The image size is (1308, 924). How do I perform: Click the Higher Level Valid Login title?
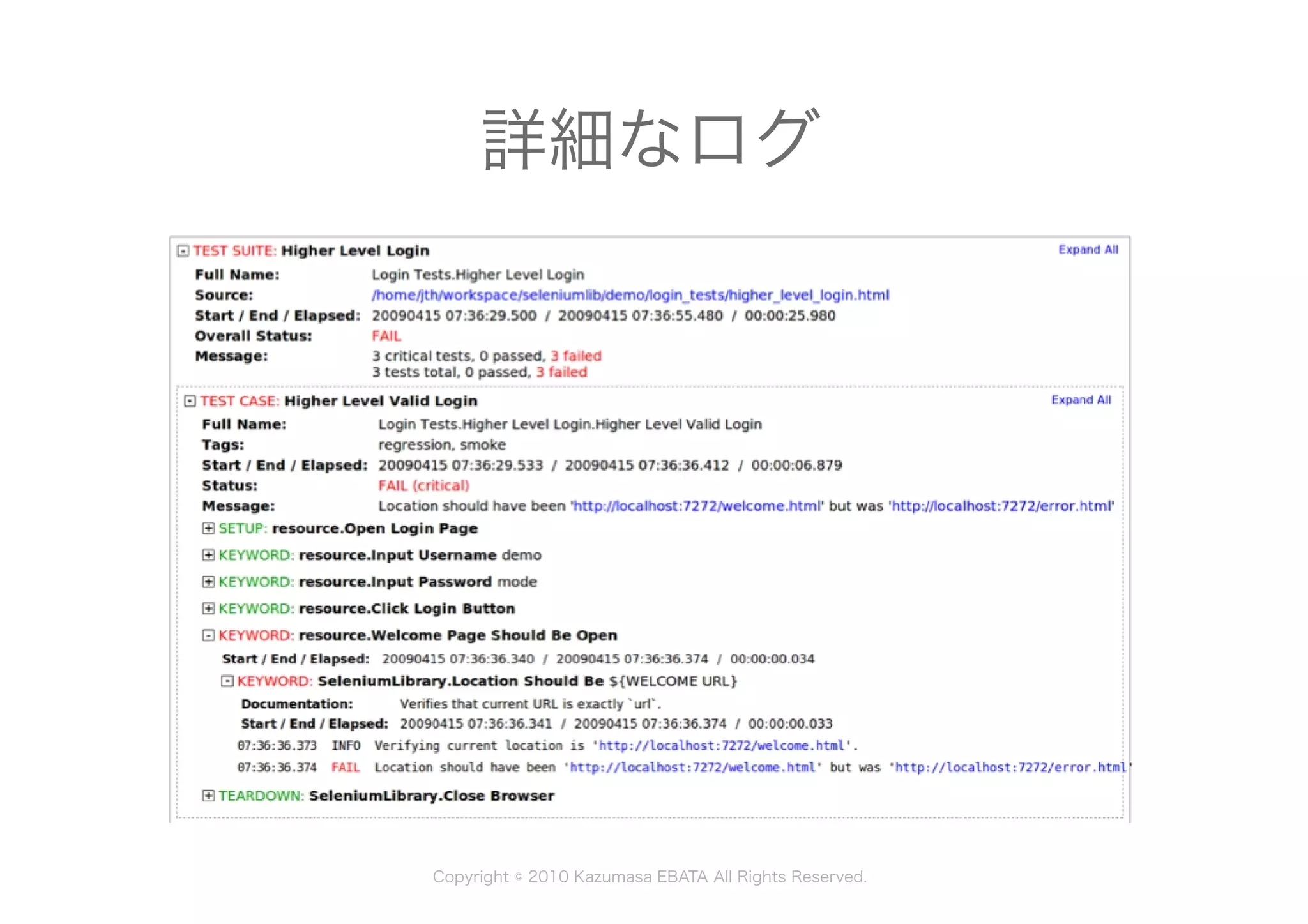381,401
